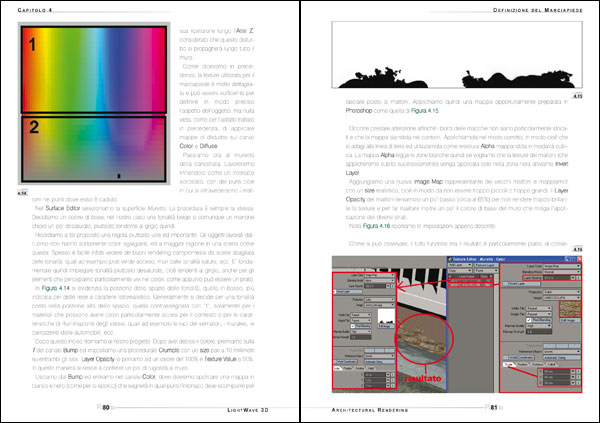
Task: Click Y scale slider arrows in Texture Editor
Action: point(573,377)
